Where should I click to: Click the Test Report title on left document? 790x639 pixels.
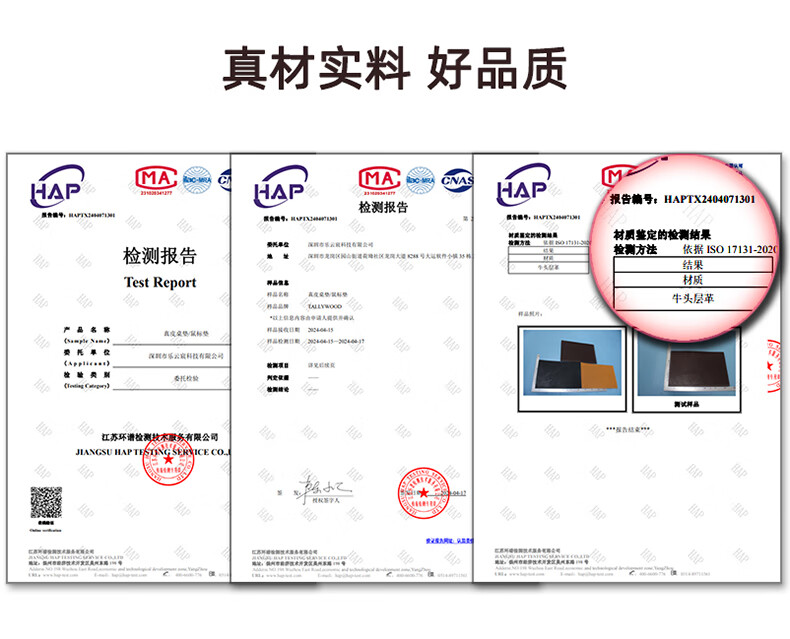coord(160,282)
